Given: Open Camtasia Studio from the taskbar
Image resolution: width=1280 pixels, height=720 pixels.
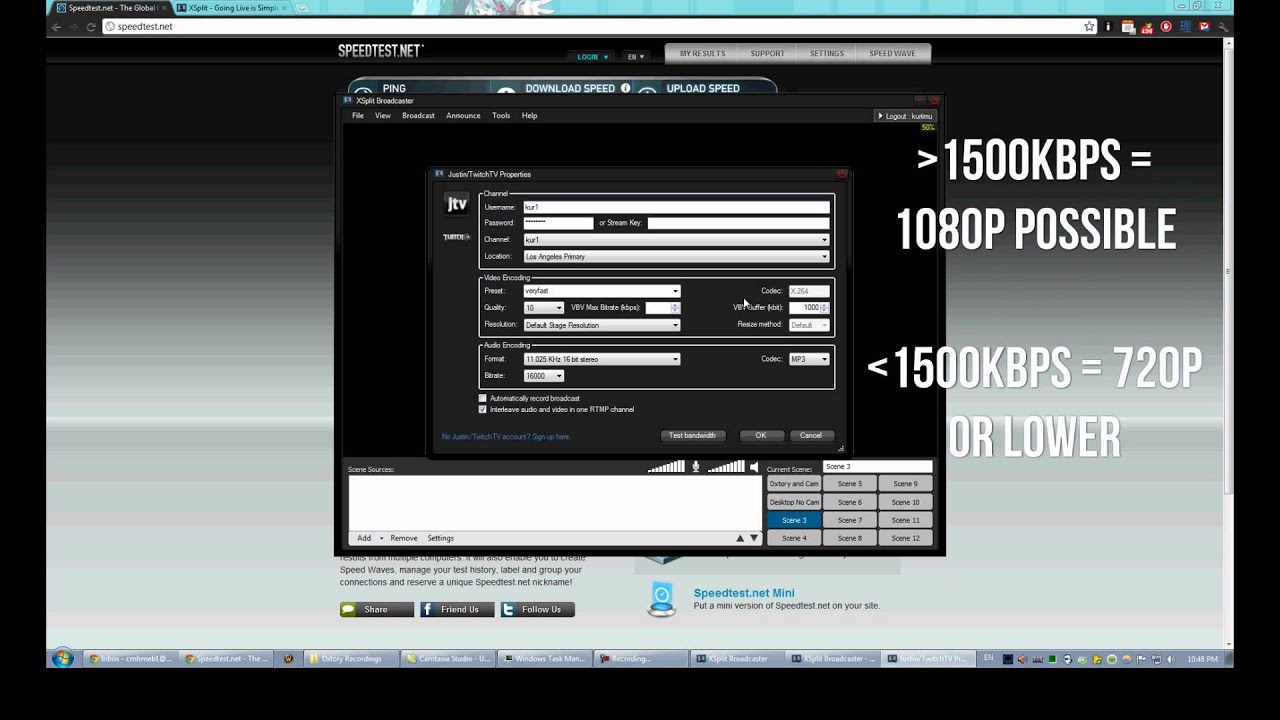Looking at the screenshot, I should point(448,659).
